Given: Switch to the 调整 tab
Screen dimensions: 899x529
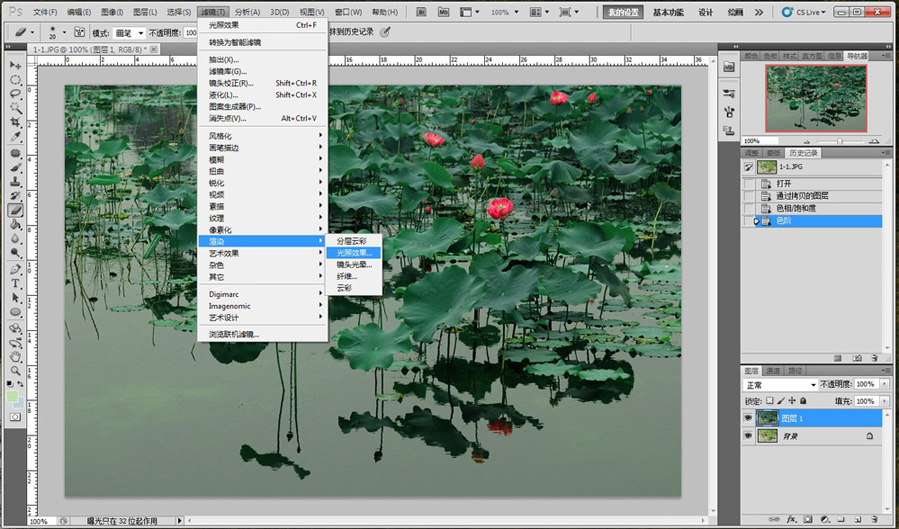Looking at the screenshot, I should (x=751, y=153).
